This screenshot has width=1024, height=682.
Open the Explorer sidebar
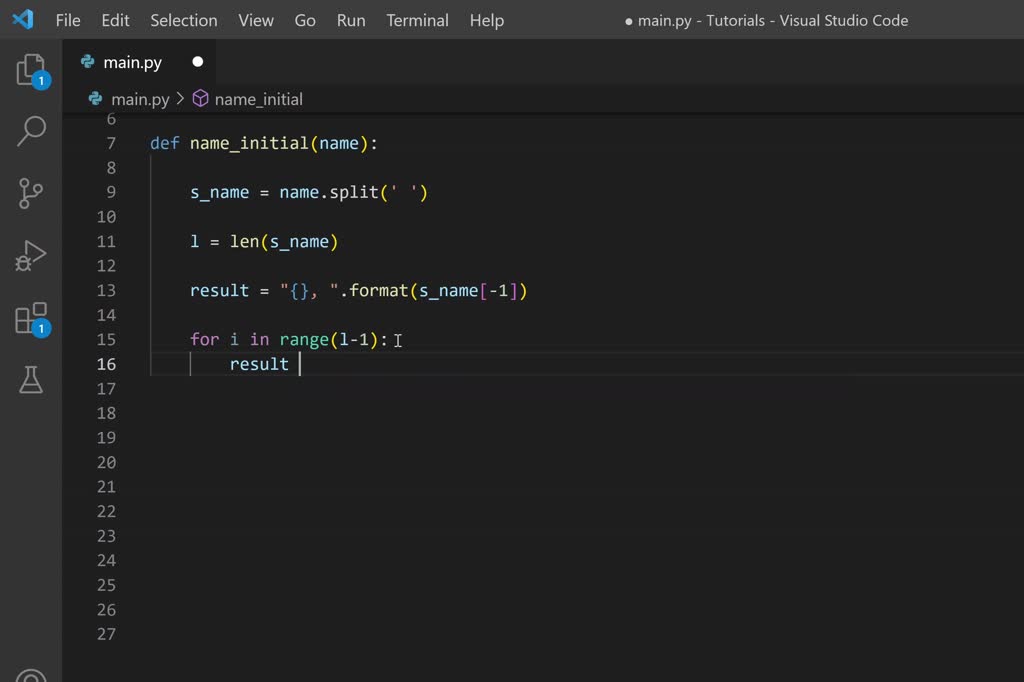(x=30, y=68)
